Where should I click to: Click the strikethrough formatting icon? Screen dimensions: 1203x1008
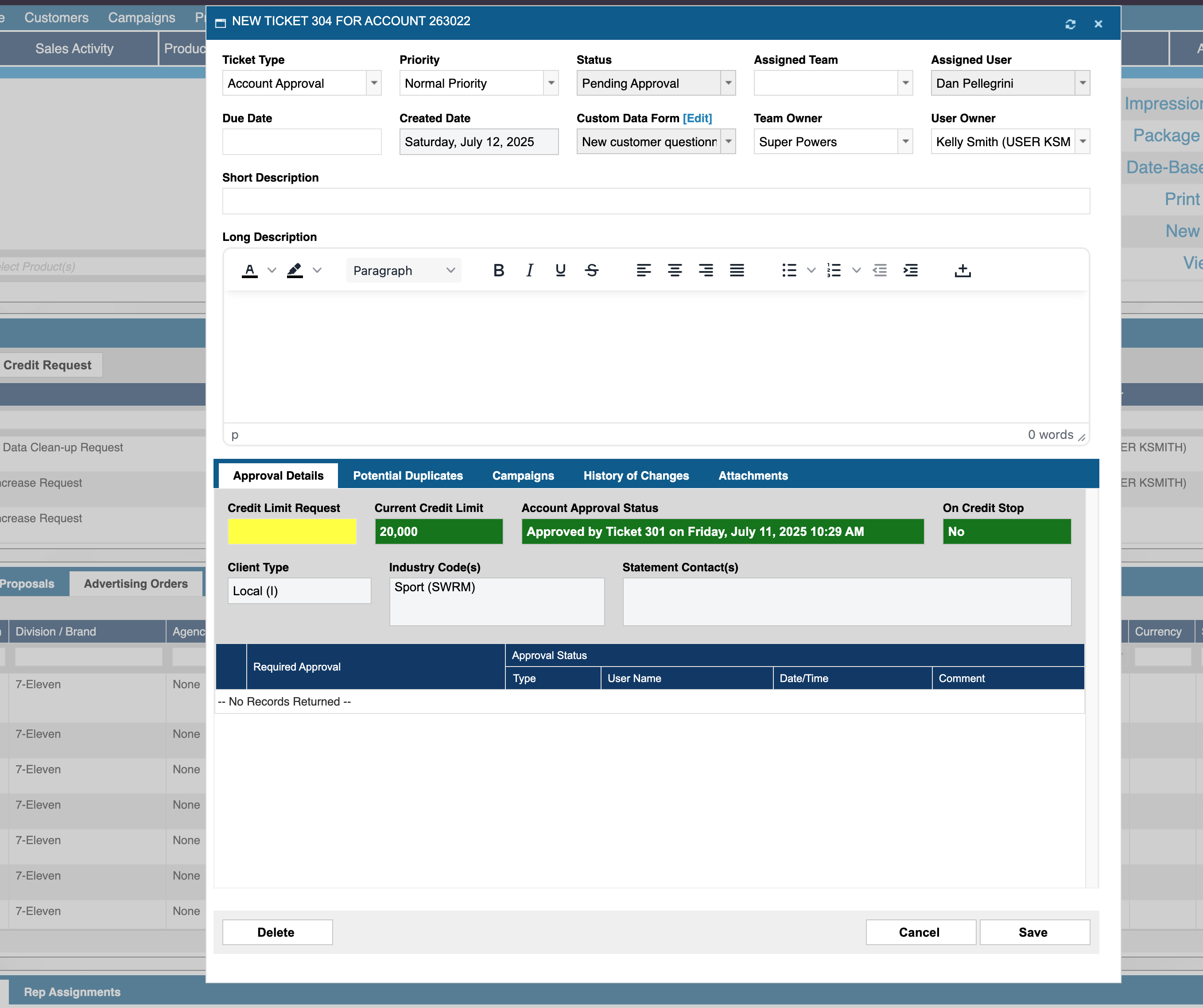click(x=592, y=270)
